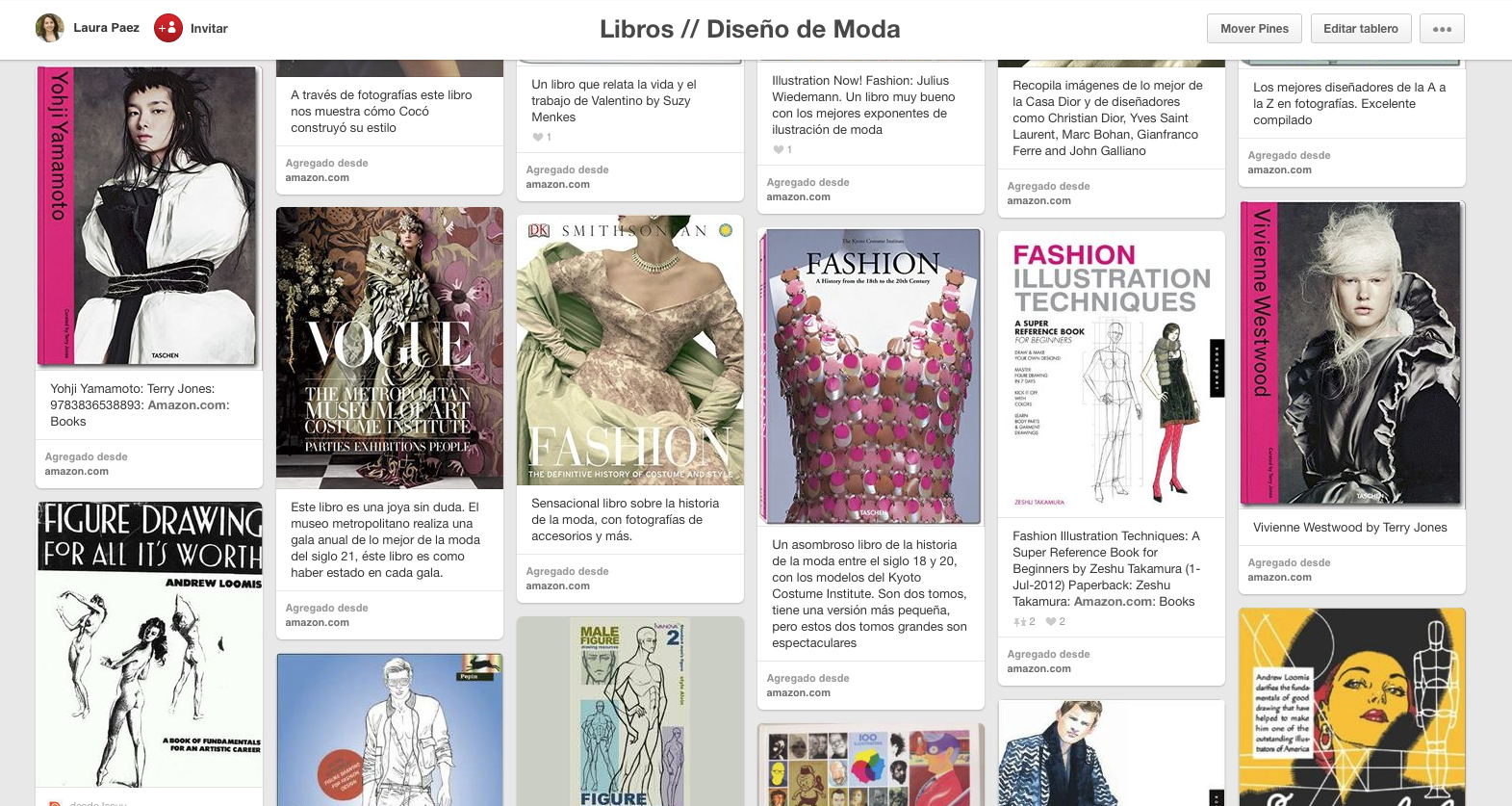Image resolution: width=1512 pixels, height=806 pixels.
Task: Open Vogue Metropolitan Museum book cover
Action: (x=390, y=348)
